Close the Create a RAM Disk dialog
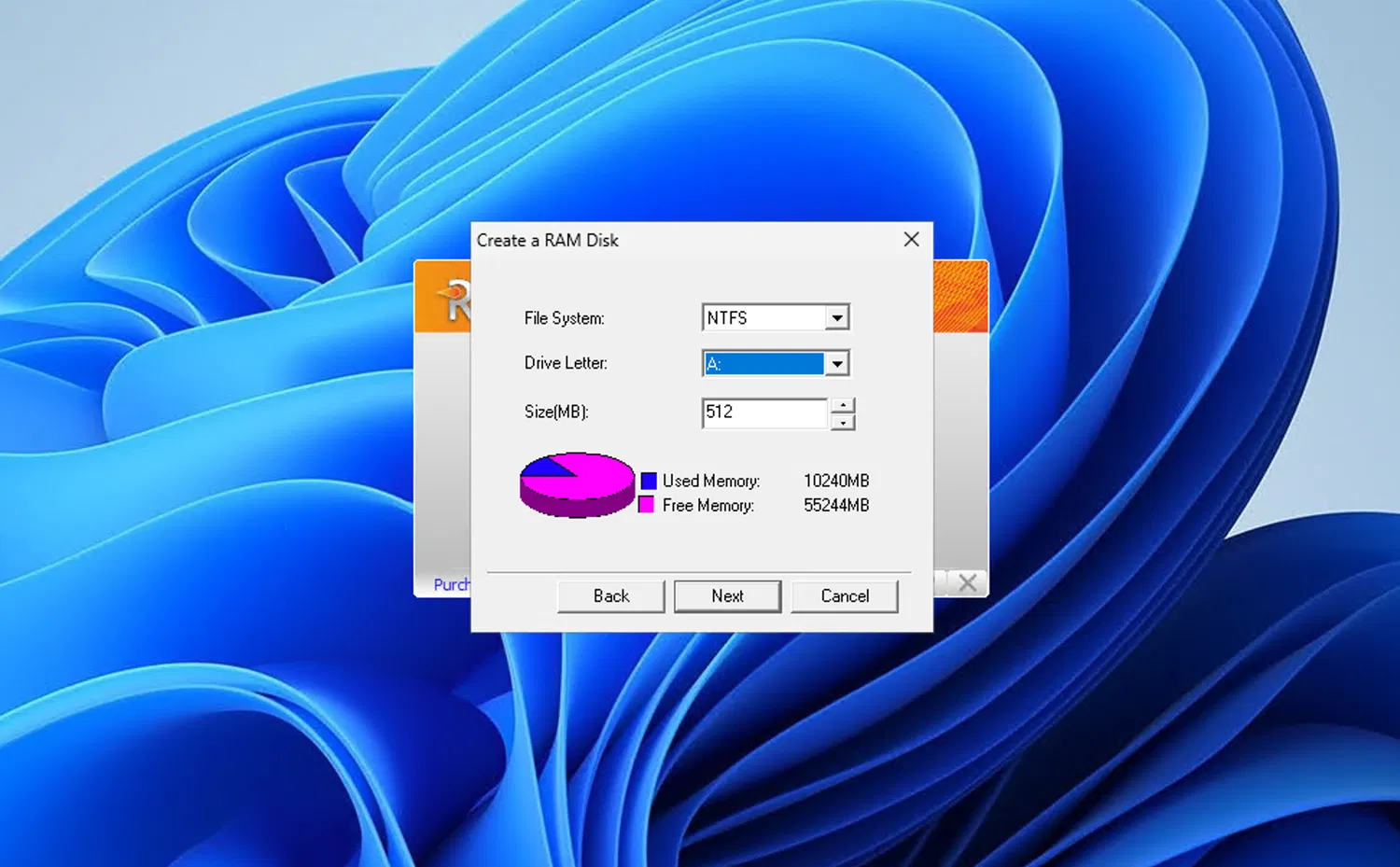 [x=912, y=240]
